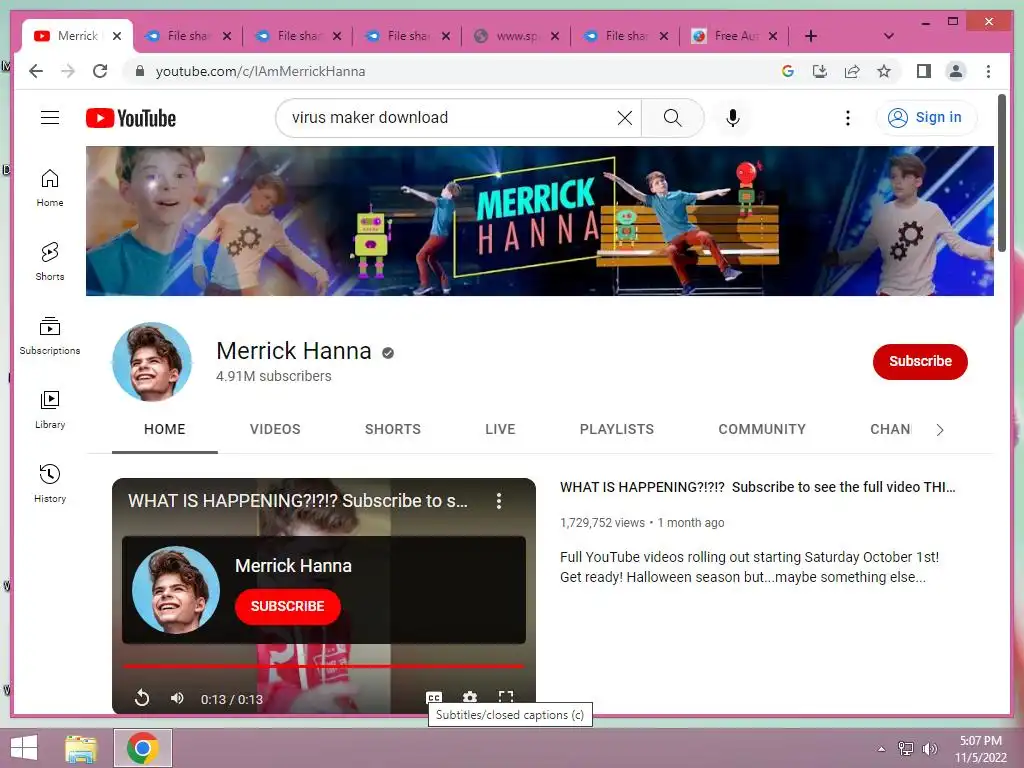Click the Google icon in address bar

[x=788, y=71]
